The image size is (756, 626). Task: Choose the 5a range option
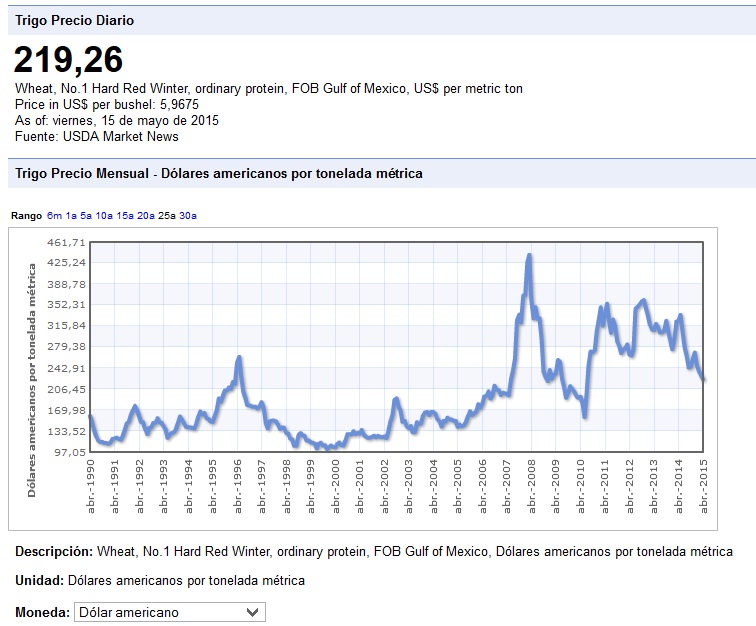click(x=86, y=216)
